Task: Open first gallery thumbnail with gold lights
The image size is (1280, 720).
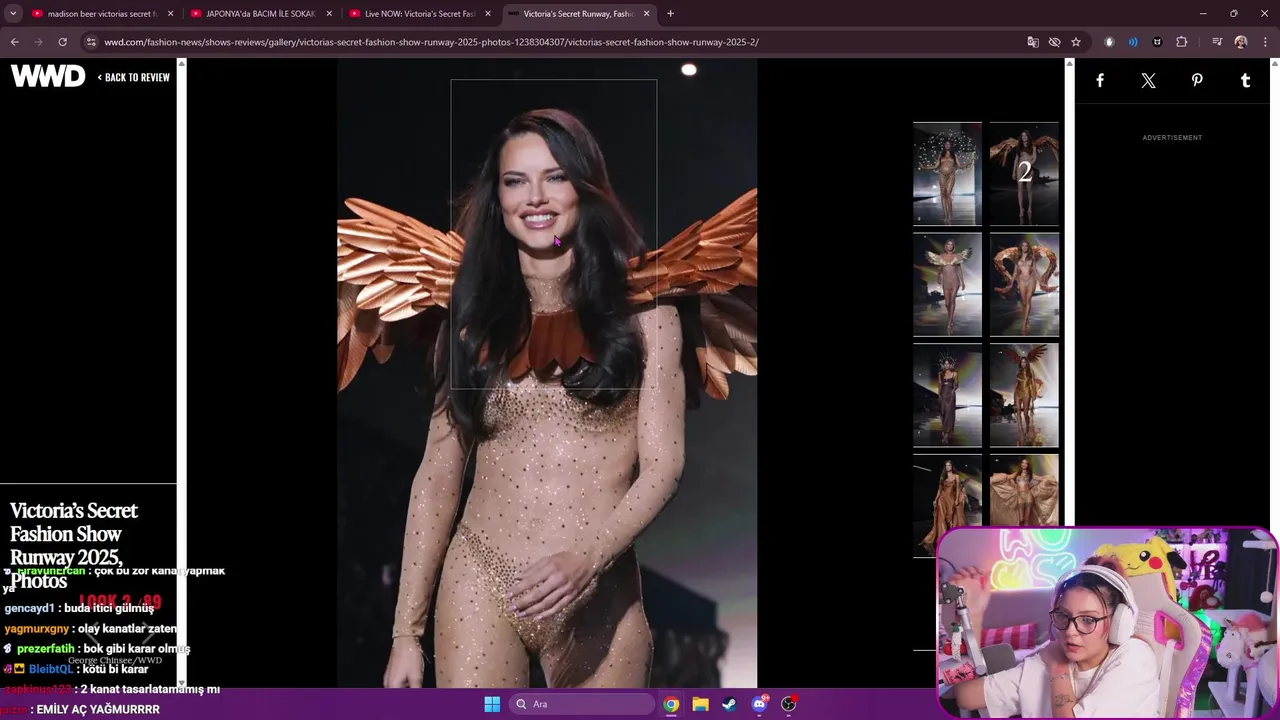Action: [947, 174]
